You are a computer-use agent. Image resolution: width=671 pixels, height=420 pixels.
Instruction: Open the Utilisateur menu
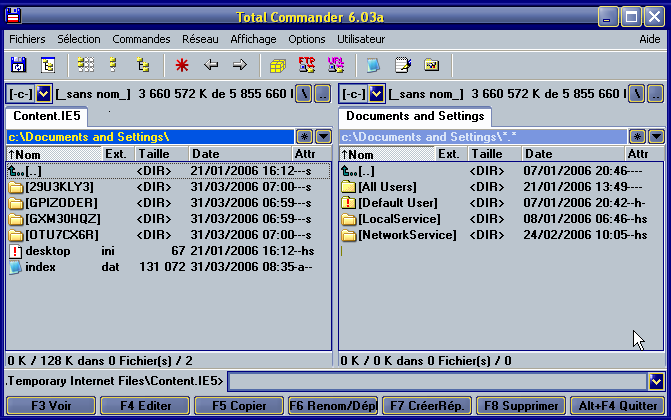pos(361,39)
